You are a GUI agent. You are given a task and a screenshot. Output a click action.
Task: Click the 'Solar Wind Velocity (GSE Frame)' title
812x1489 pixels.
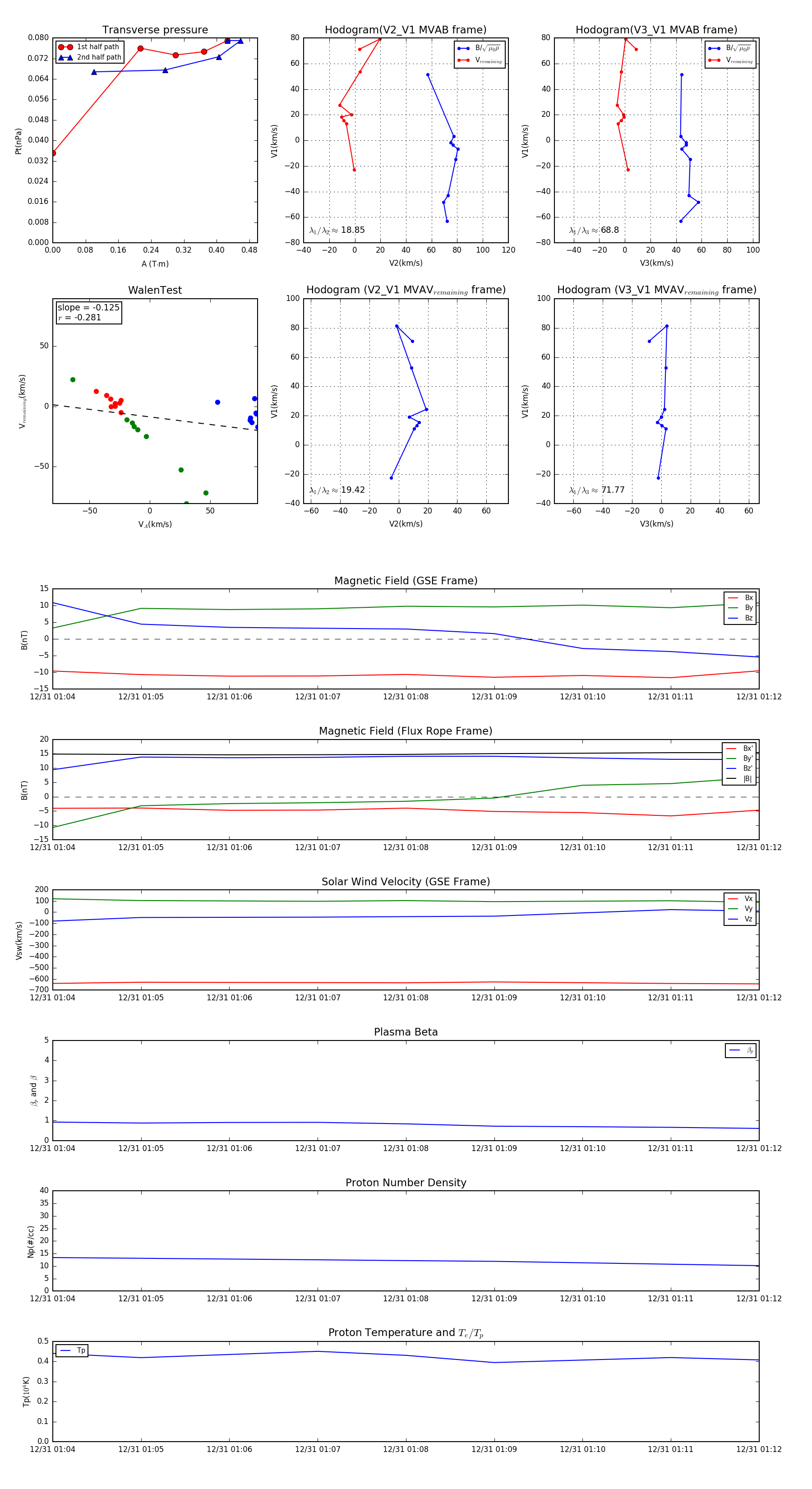click(x=406, y=882)
